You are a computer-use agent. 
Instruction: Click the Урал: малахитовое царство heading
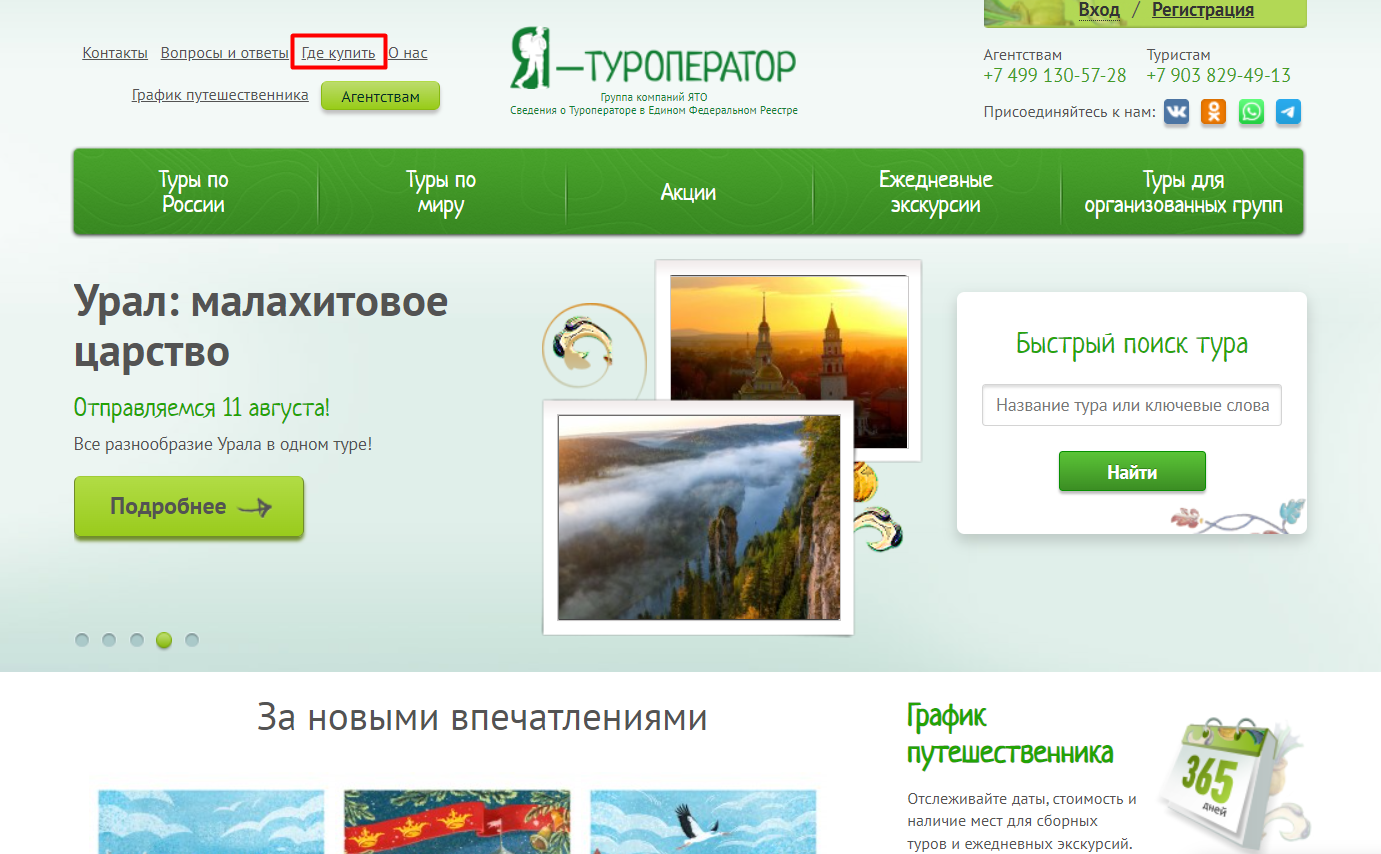click(261, 326)
